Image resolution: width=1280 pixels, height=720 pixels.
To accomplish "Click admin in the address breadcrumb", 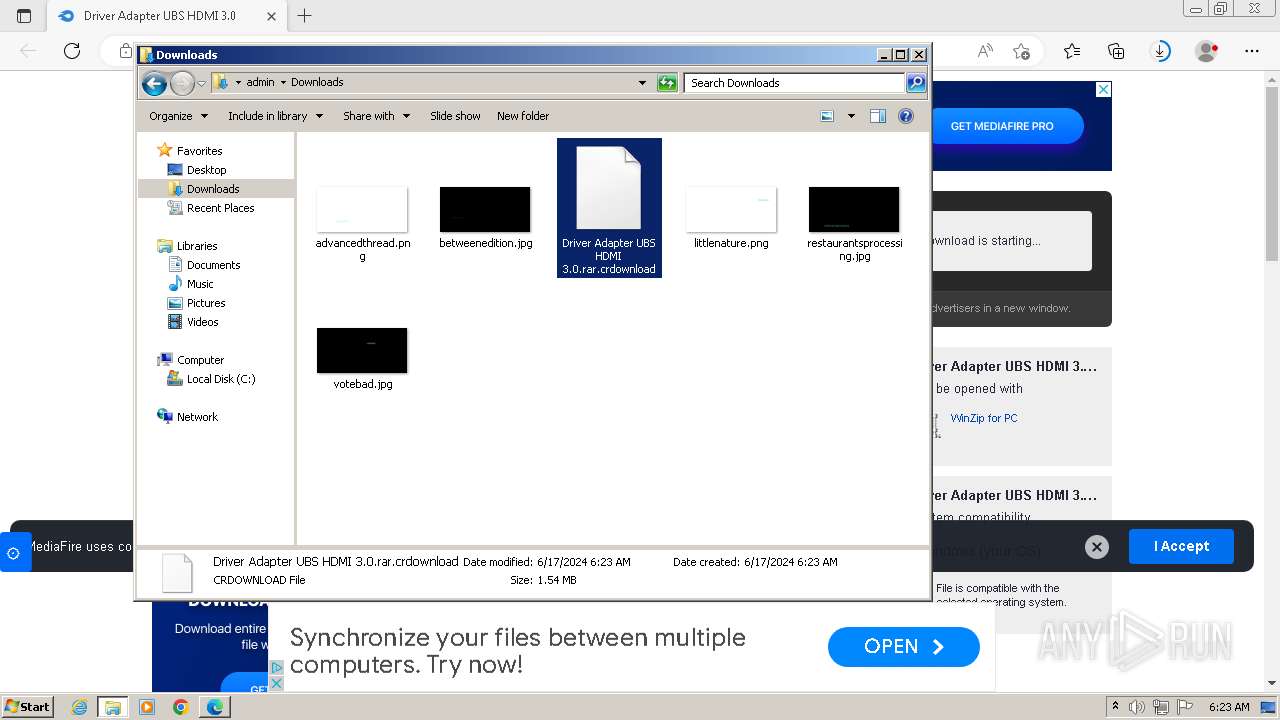I will point(260,83).
